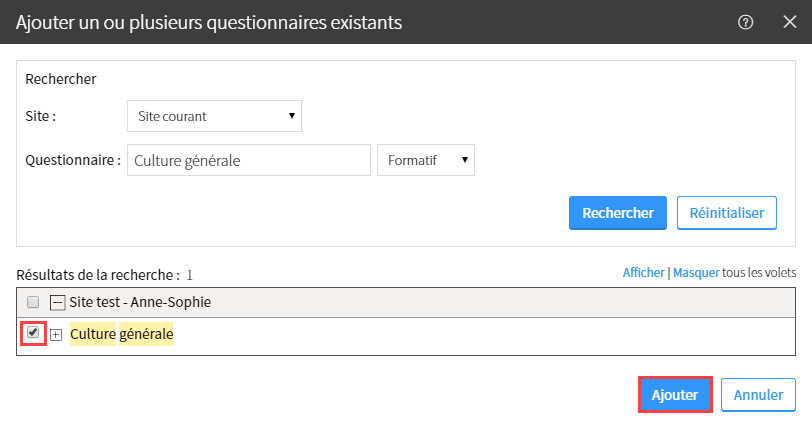Open the Formatif type combo box

pyautogui.click(x=426, y=160)
